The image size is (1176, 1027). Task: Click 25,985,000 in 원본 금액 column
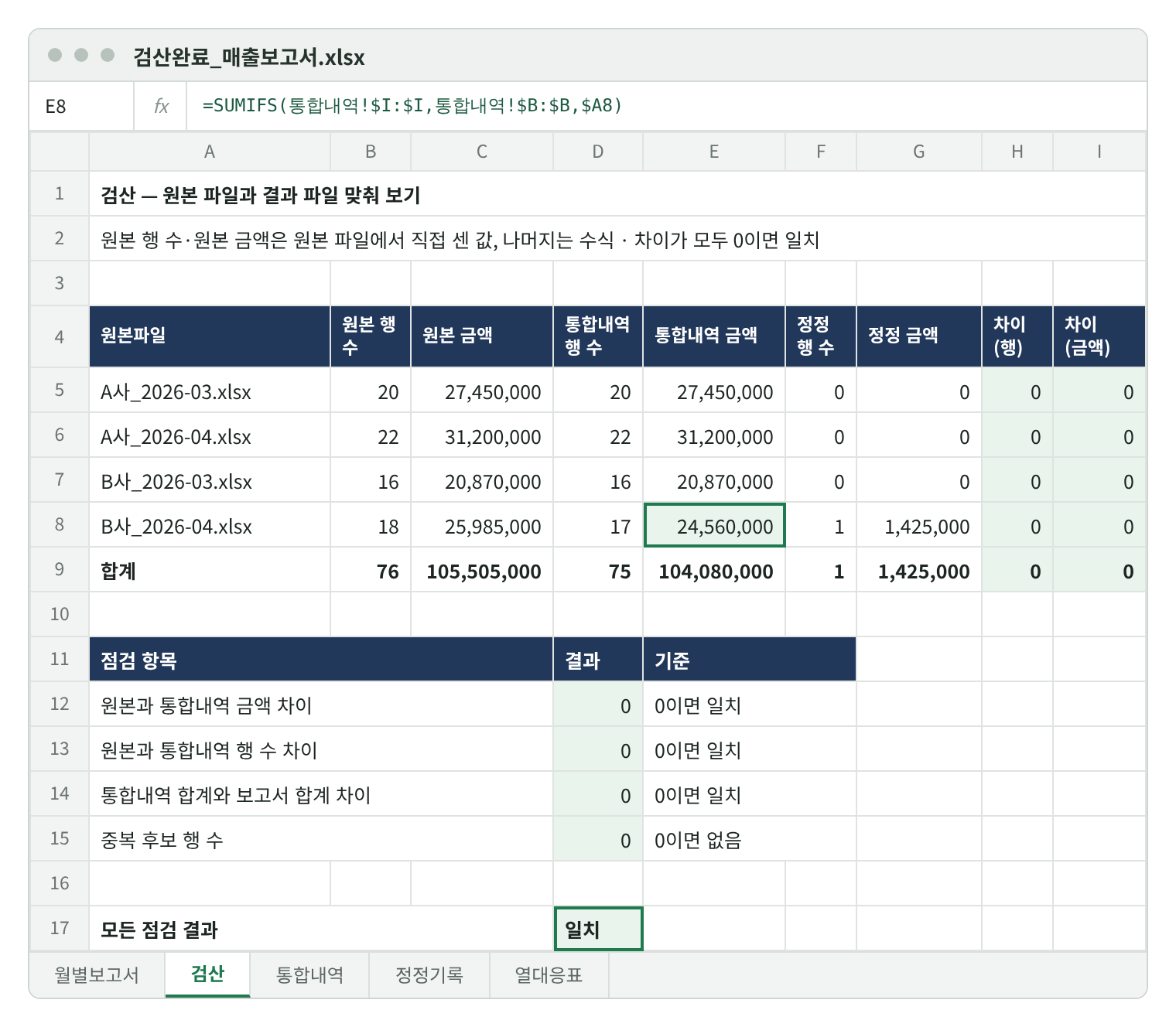click(x=482, y=525)
